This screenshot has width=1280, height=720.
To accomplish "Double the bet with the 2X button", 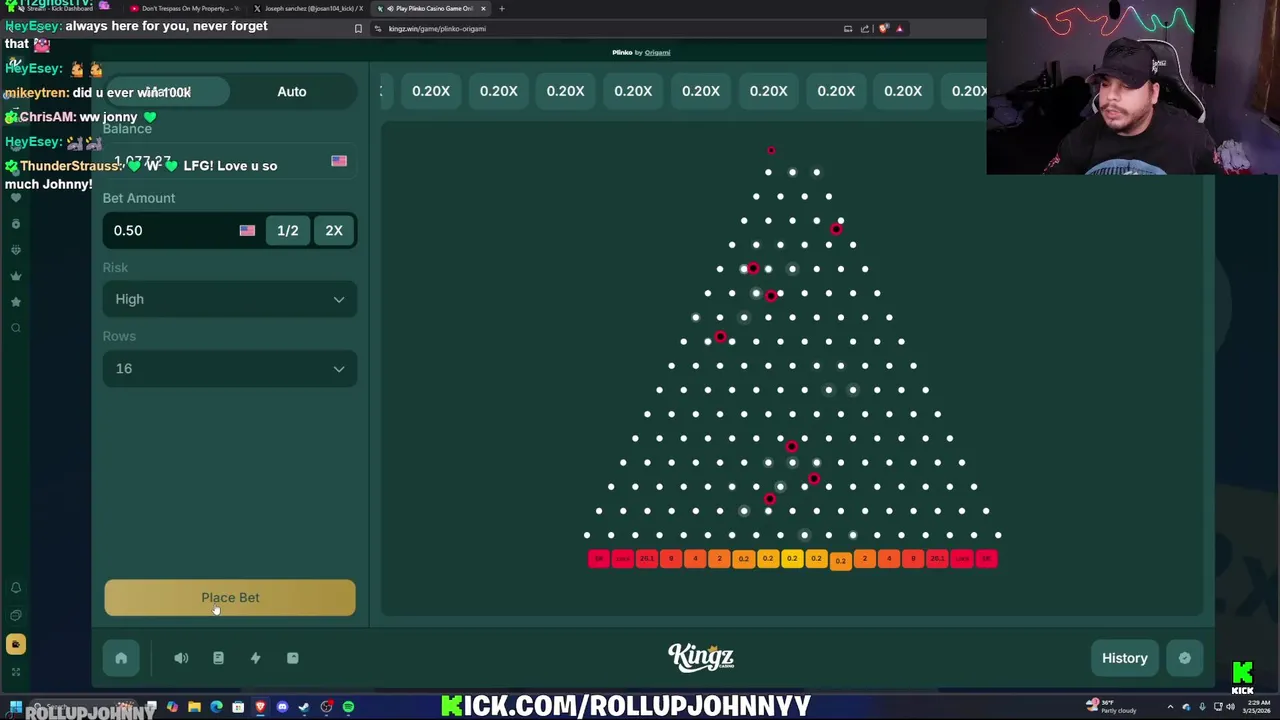I will click(334, 230).
